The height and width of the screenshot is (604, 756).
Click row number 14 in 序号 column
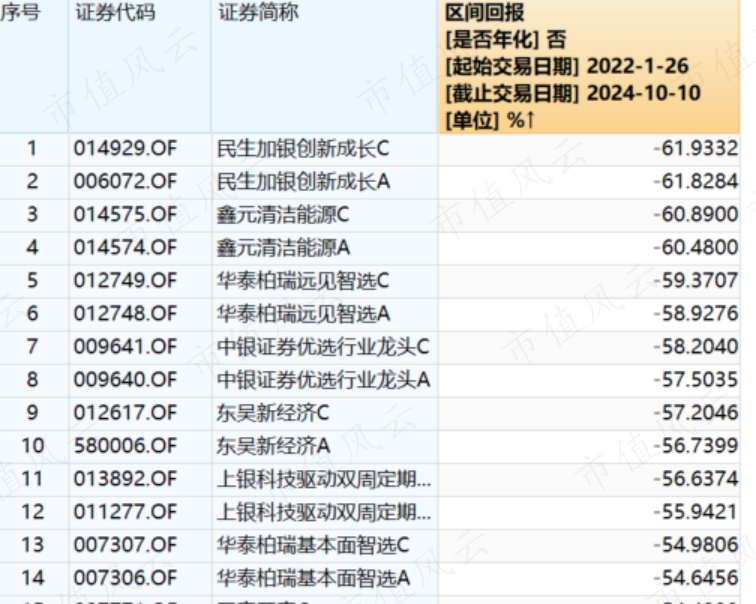point(32,577)
